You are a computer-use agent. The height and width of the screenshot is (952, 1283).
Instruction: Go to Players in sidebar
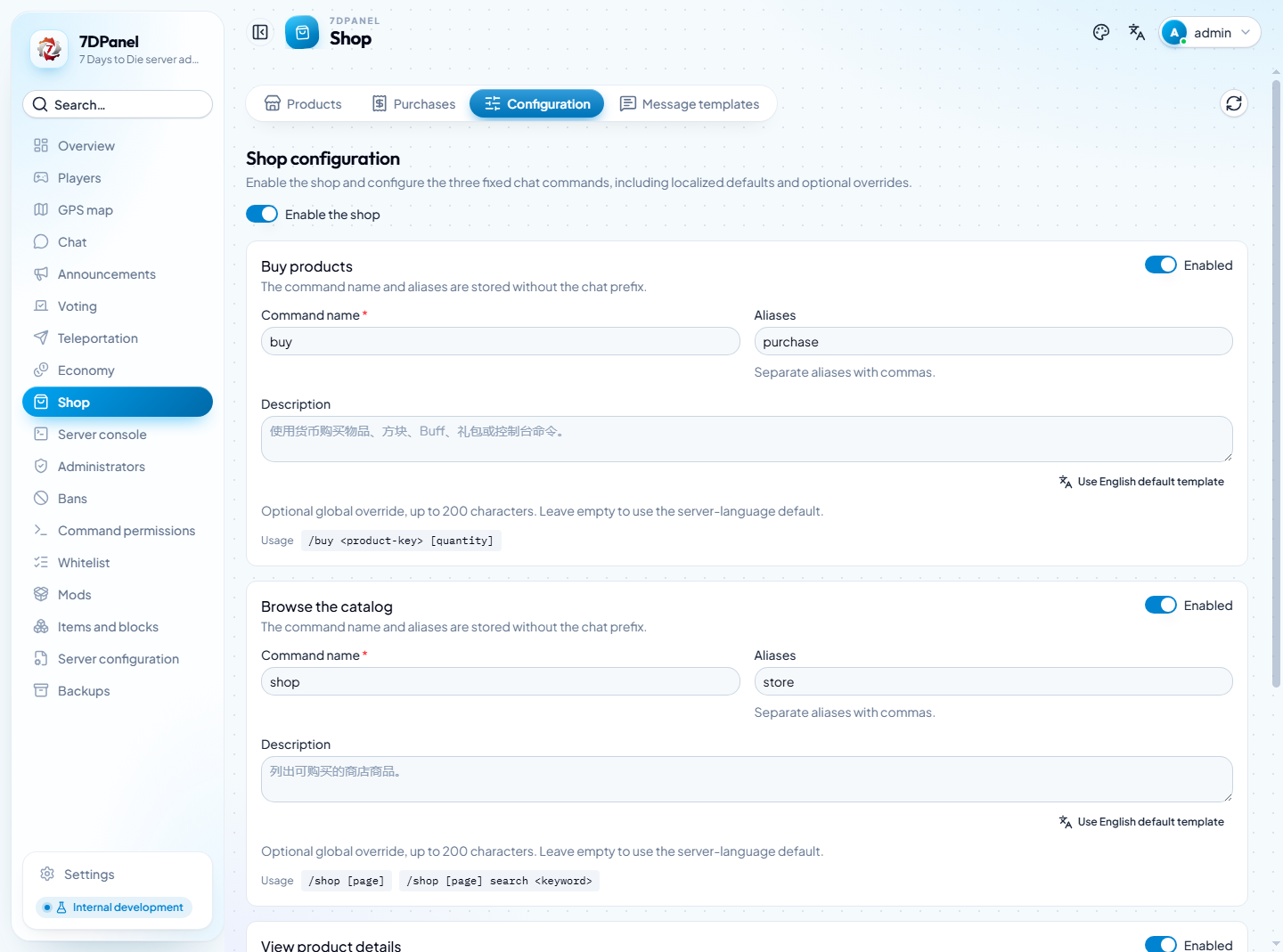pos(118,178)
